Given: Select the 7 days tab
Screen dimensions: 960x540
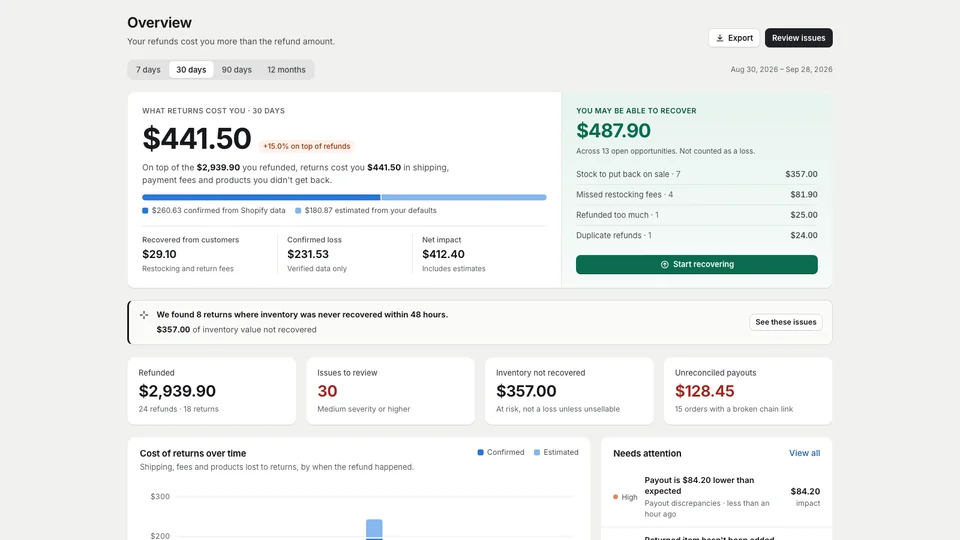Looking at the screenshot, I should click(148, 70).
